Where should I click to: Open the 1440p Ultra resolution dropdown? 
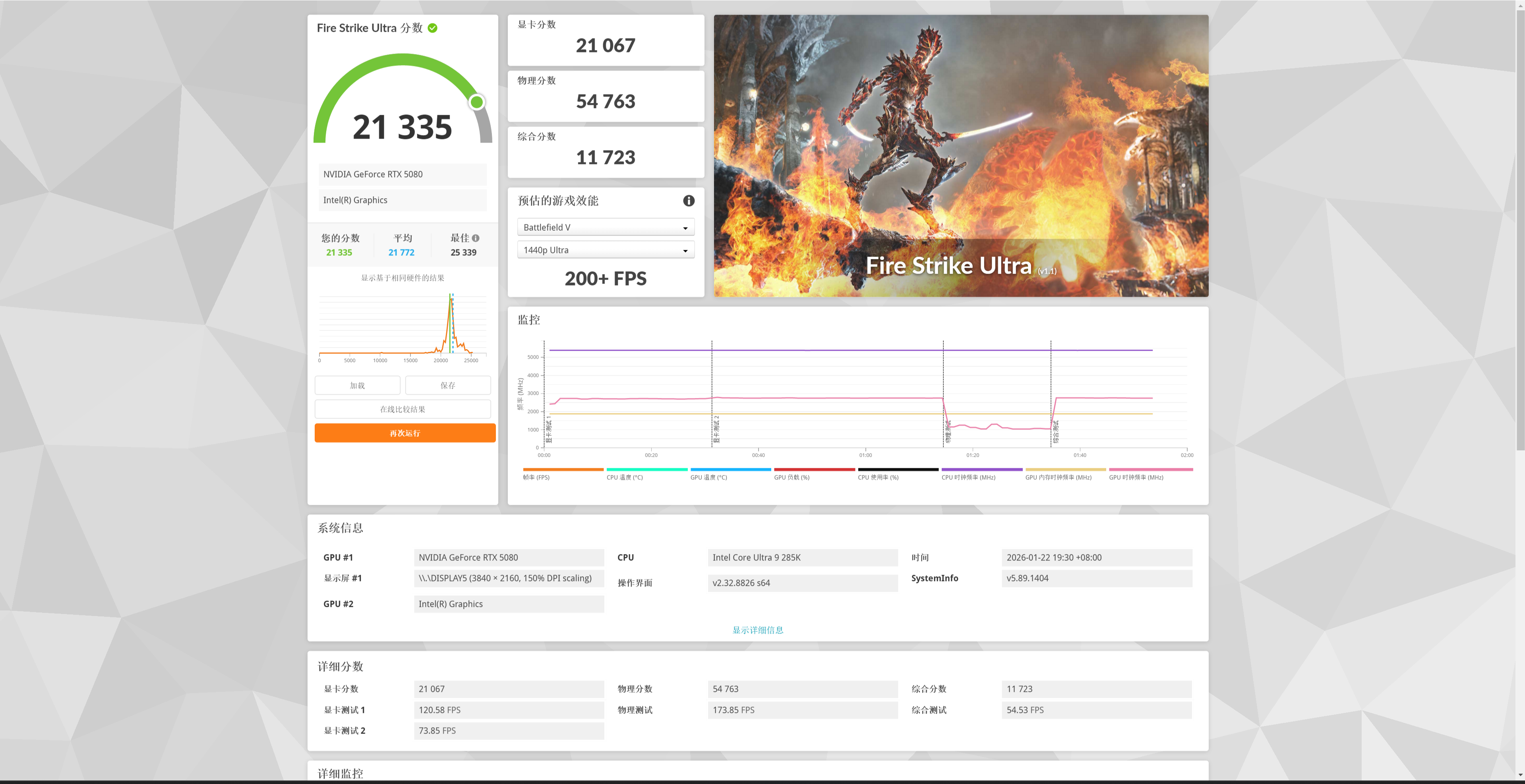[x=606, y=250]
